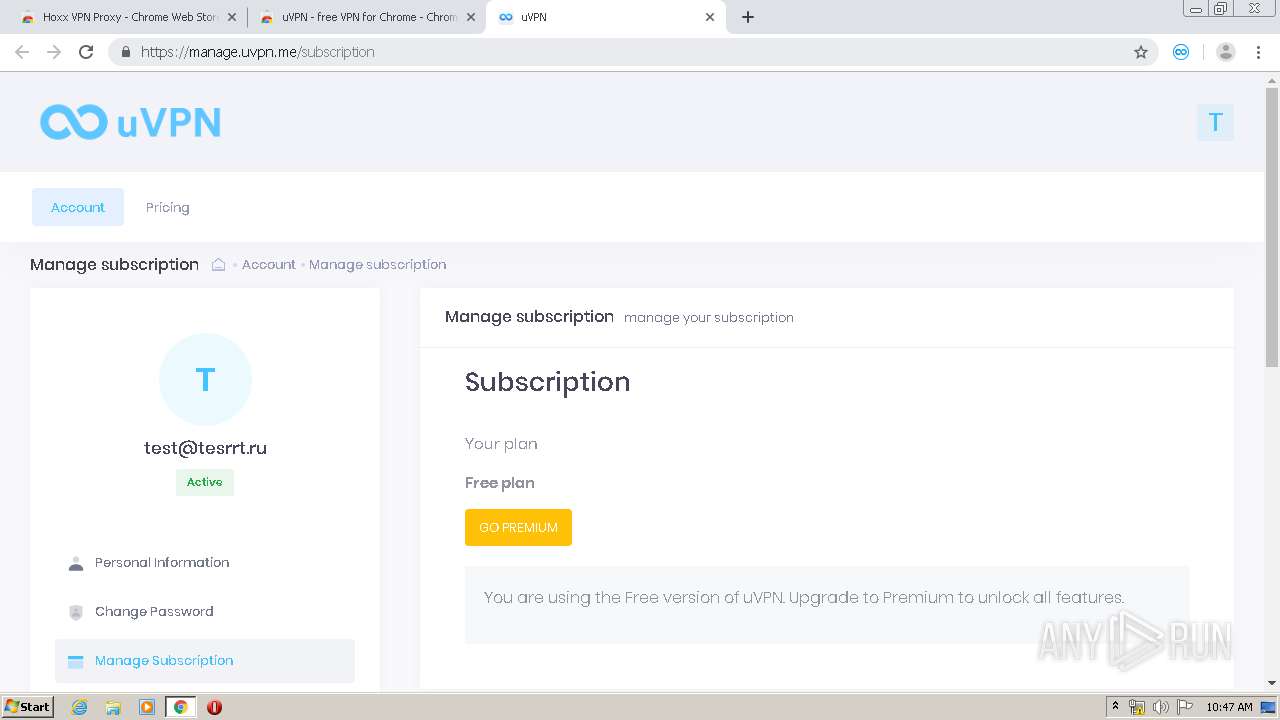Click the large profile avatar circle T

point(205,379)
